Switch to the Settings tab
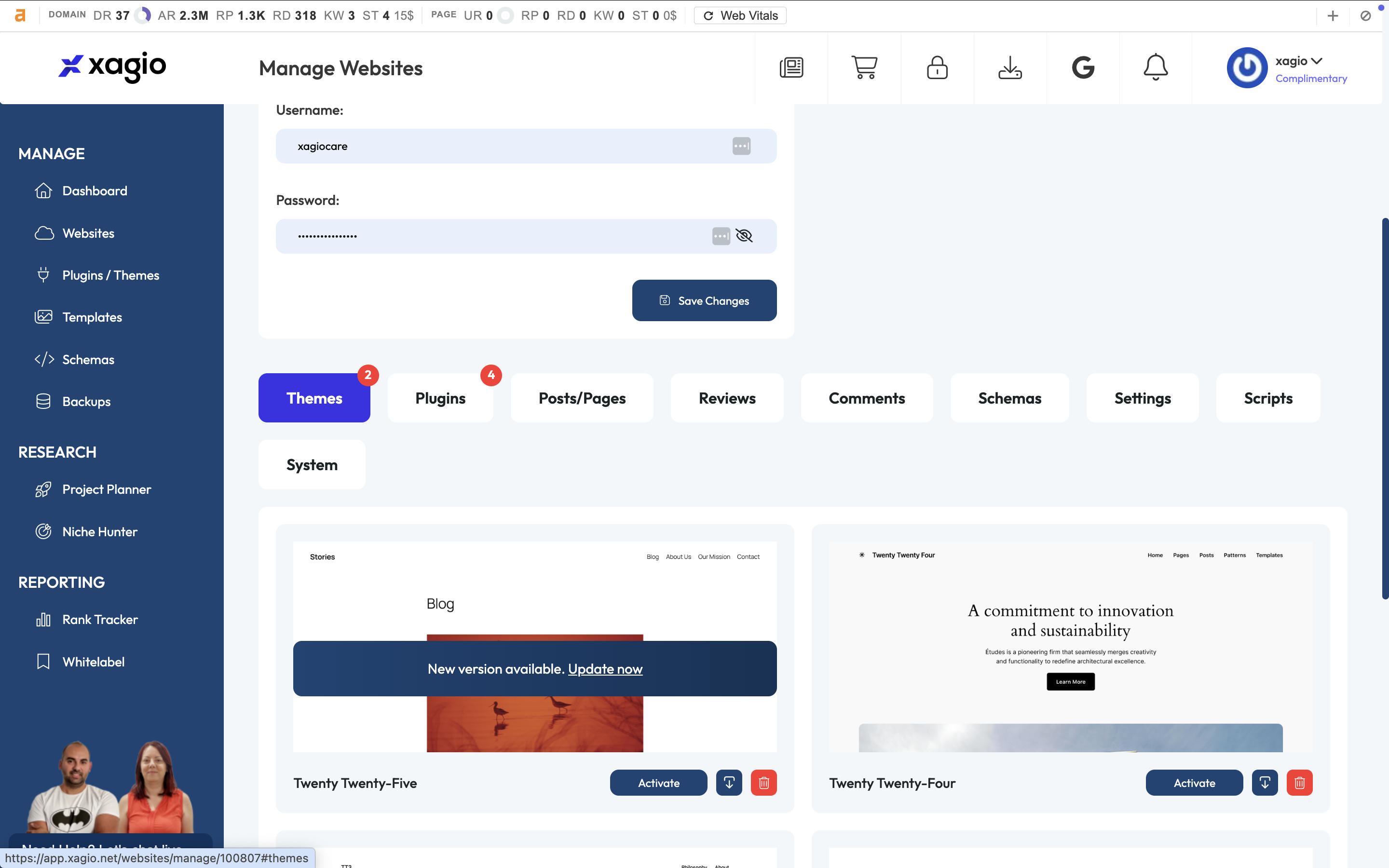Image resolution: width=1389 pixels, height=868 pixels. point(1142,398)
